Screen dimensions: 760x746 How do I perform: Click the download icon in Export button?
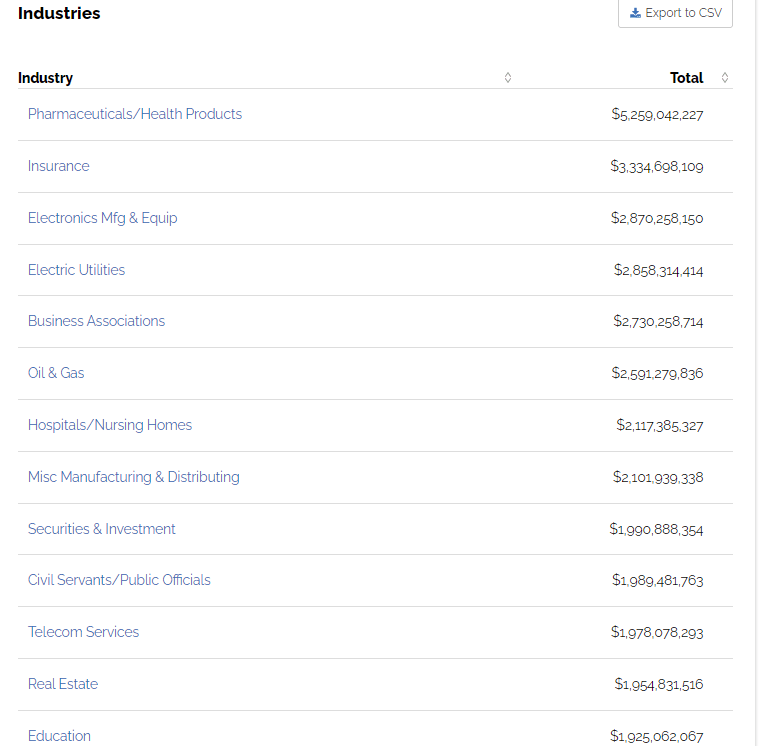click(x=635, y=13)
